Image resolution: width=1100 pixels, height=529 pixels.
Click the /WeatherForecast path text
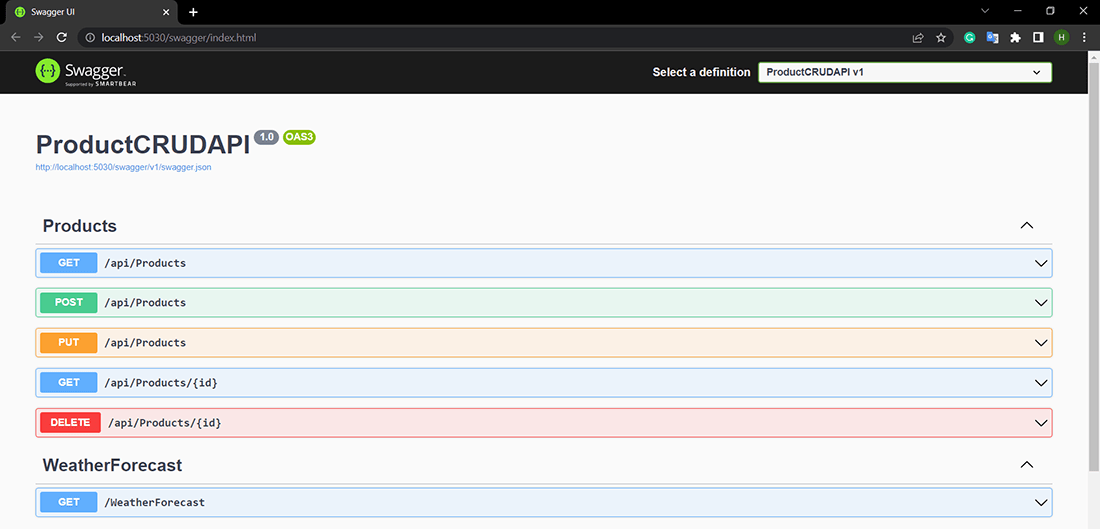[154, 502]
